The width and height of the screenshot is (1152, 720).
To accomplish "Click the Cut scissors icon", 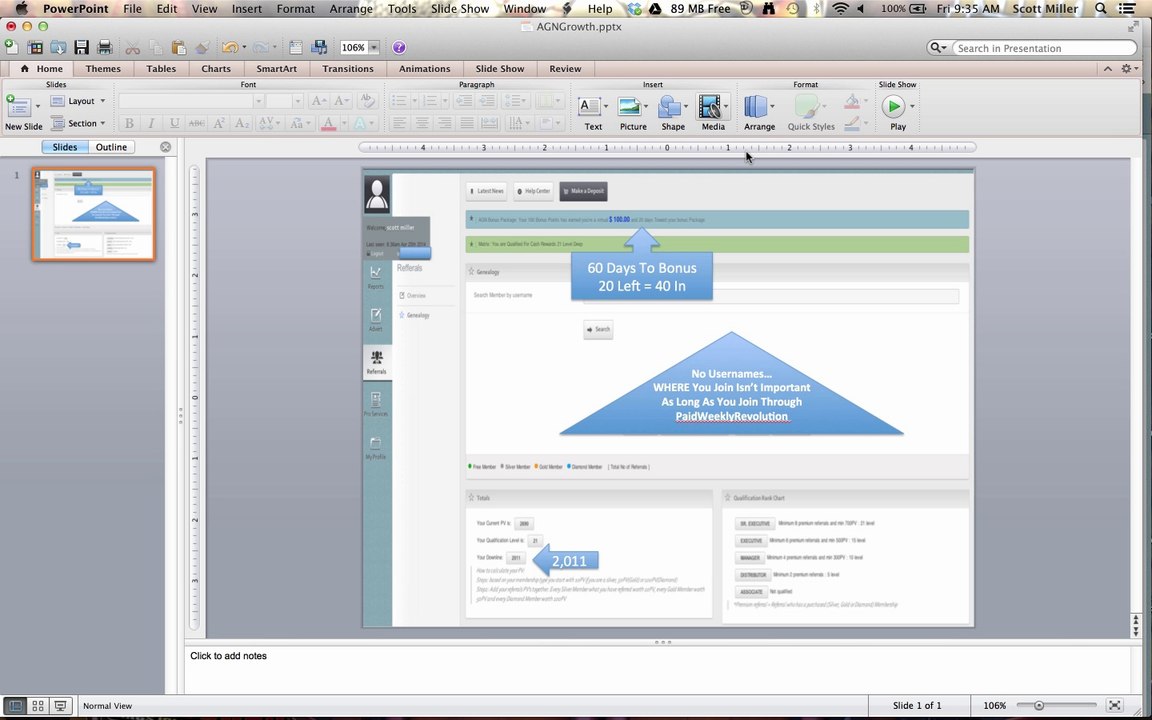I will [132, 47].
